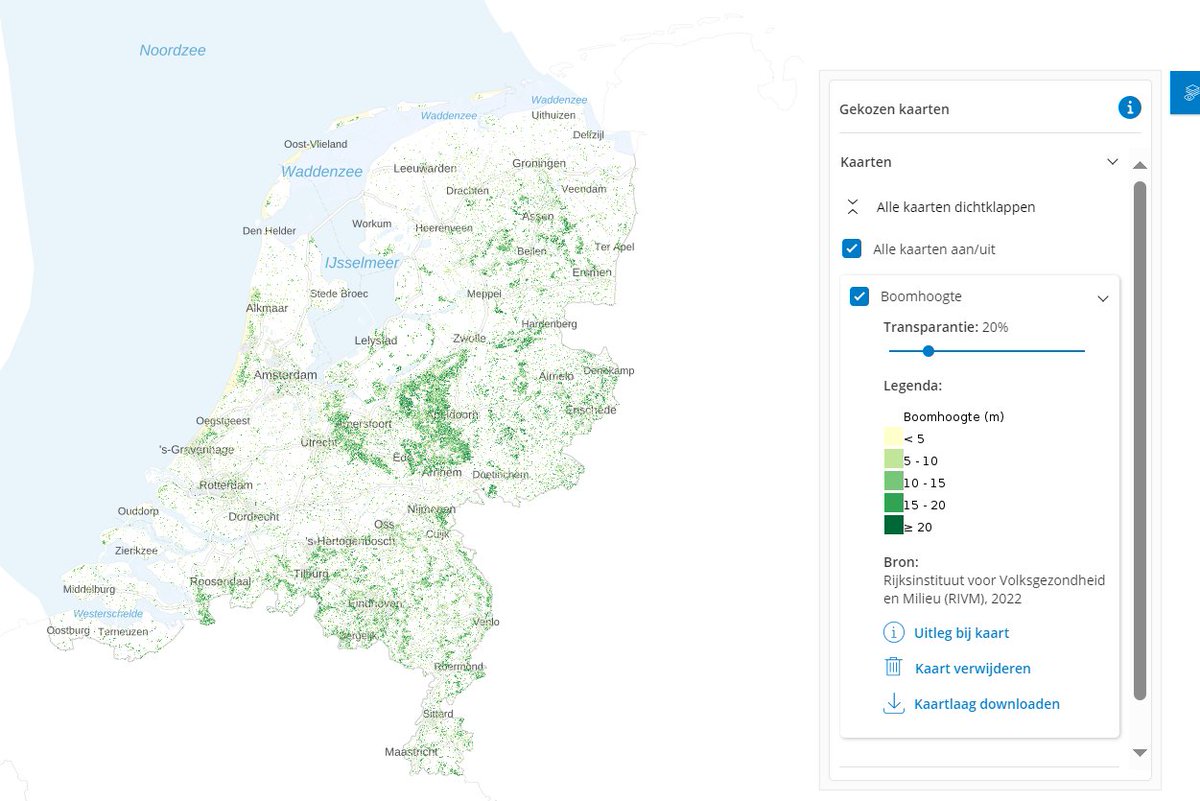The width and height of the screenshot is (1200, 801).
Task: Click the info circle next to Uitleg bij kaart
Action: (x=891, y=632)
